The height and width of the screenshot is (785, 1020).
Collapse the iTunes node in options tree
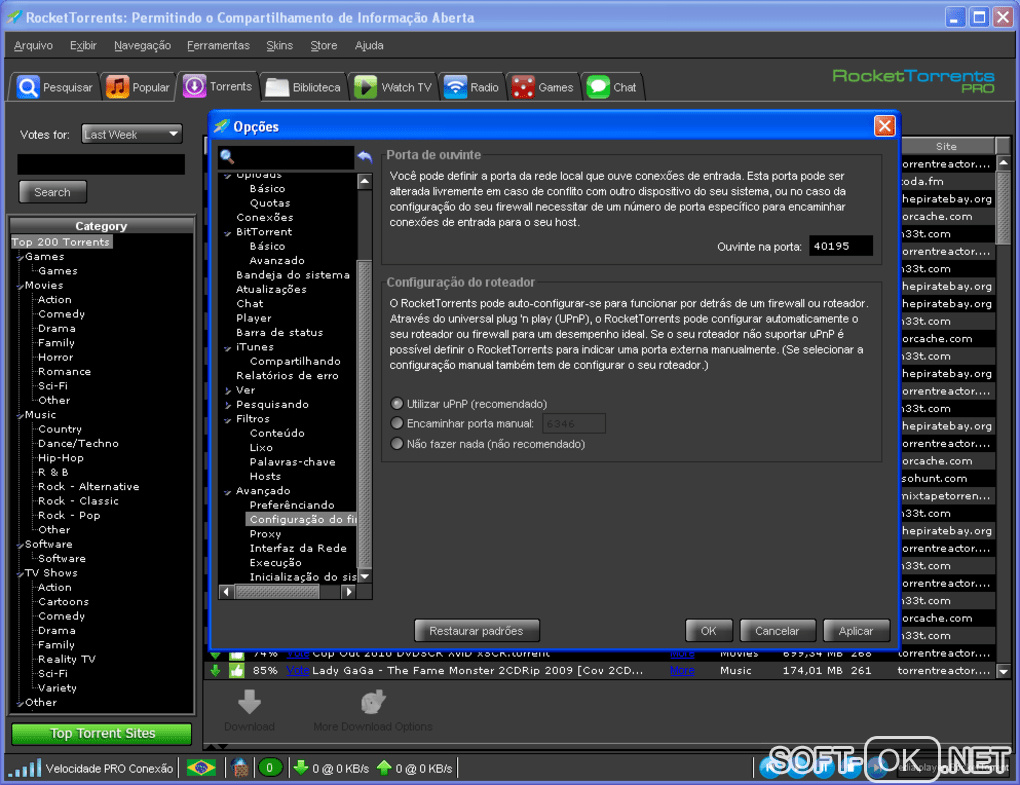tap(228, 348)
